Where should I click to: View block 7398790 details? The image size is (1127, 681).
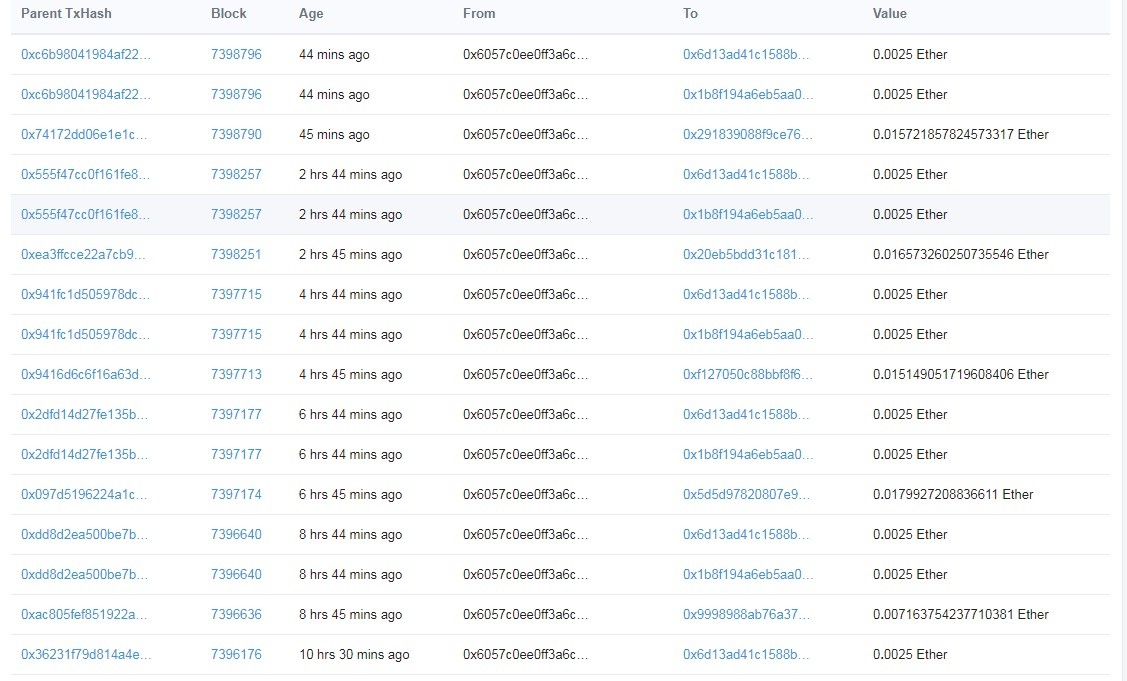coord(236,134)
